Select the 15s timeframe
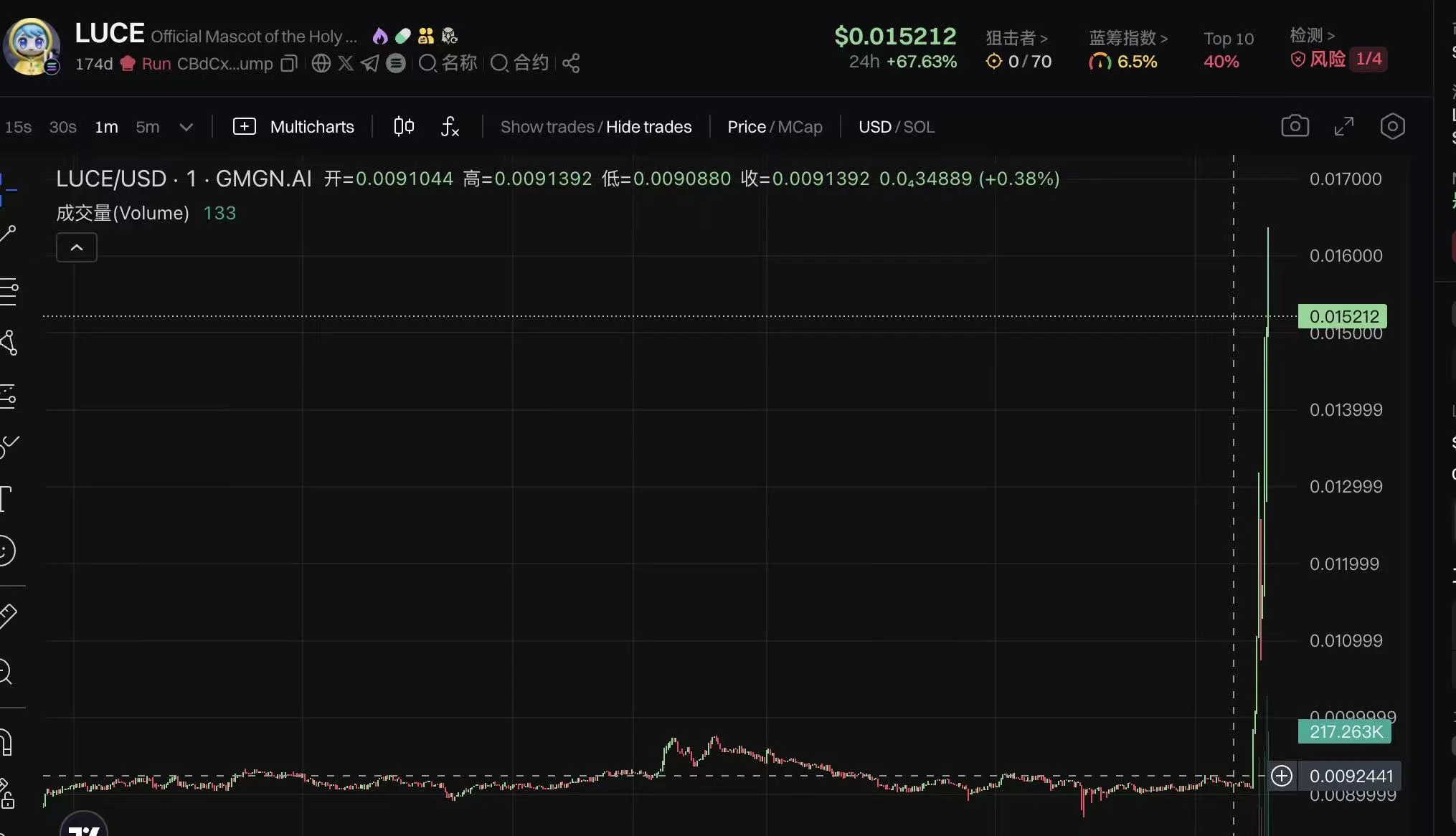Image resolution: width=1456 pixels, height=836 pixels. [18, 127]
